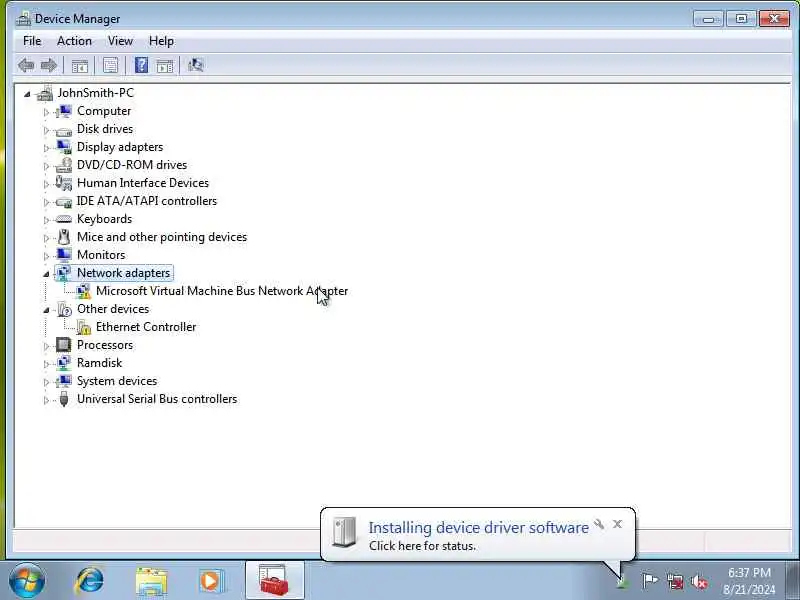Click the wrench icon in notification balloon
This screenshot has width=800, height=600.
click(599, 524)
